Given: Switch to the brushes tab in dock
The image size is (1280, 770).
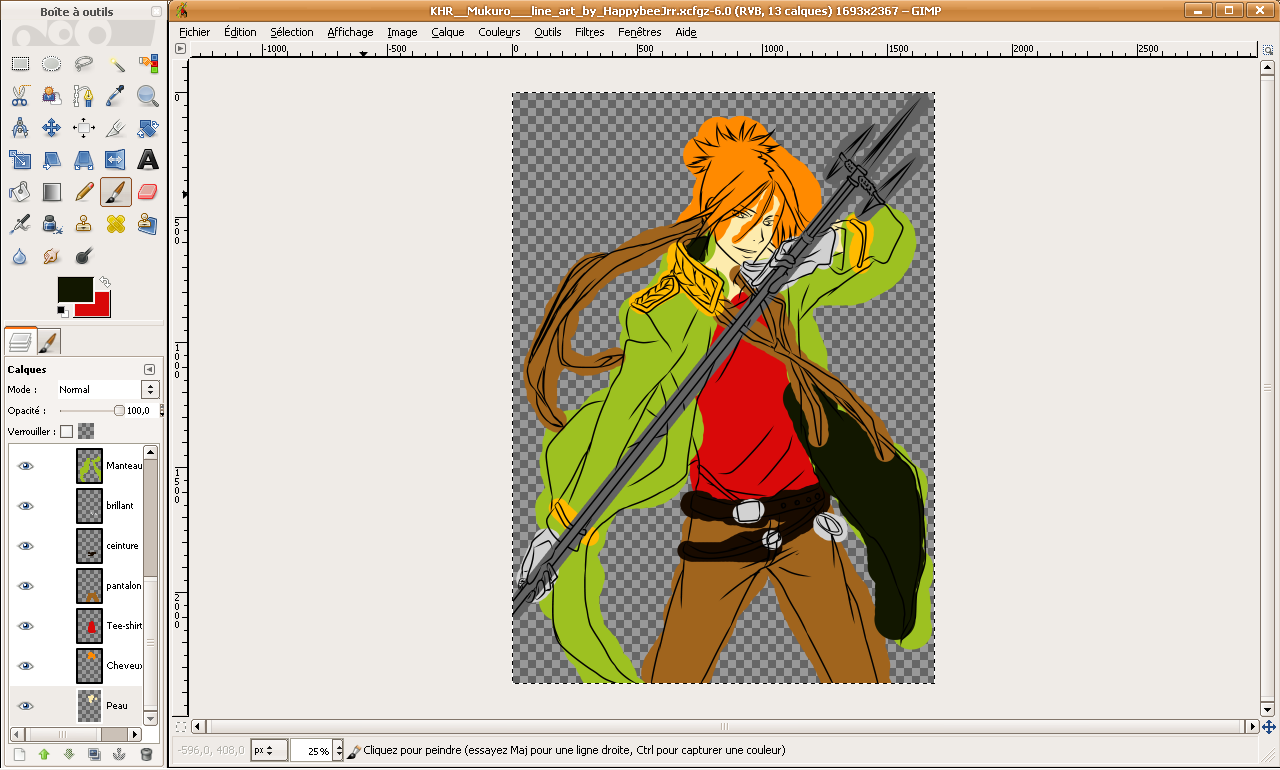Looking at the screenshot, I should point(49,343).
